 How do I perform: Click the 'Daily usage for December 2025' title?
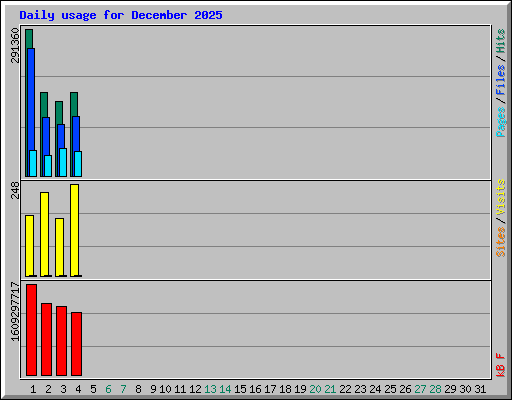(x=121, y=15)
